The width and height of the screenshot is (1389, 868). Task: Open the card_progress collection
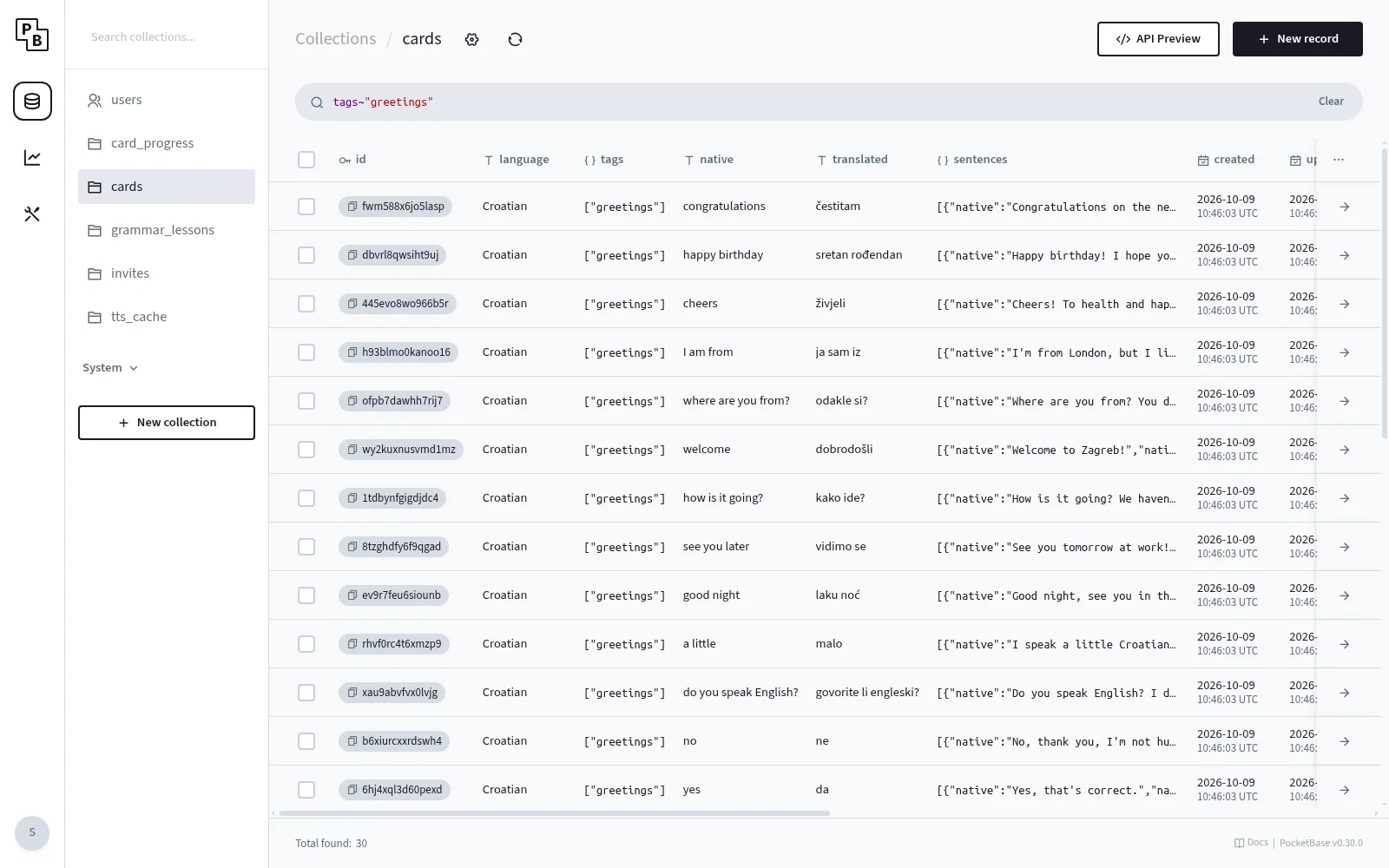[x=167, y=143]
